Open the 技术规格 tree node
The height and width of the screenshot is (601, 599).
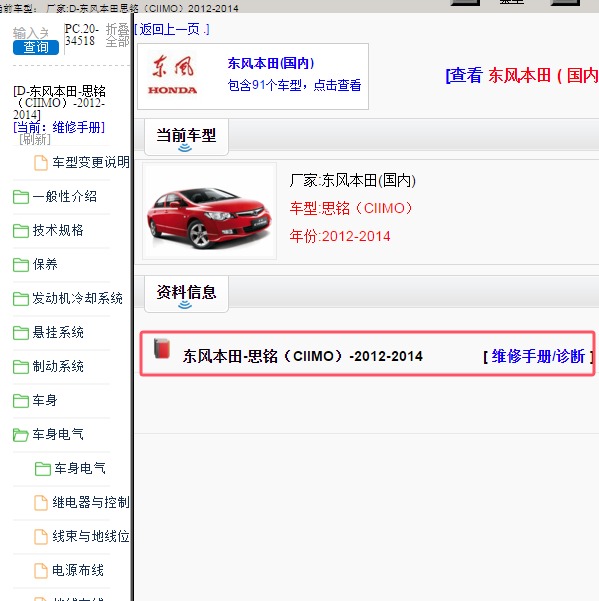pyautogui.click(x=58, y=230)
